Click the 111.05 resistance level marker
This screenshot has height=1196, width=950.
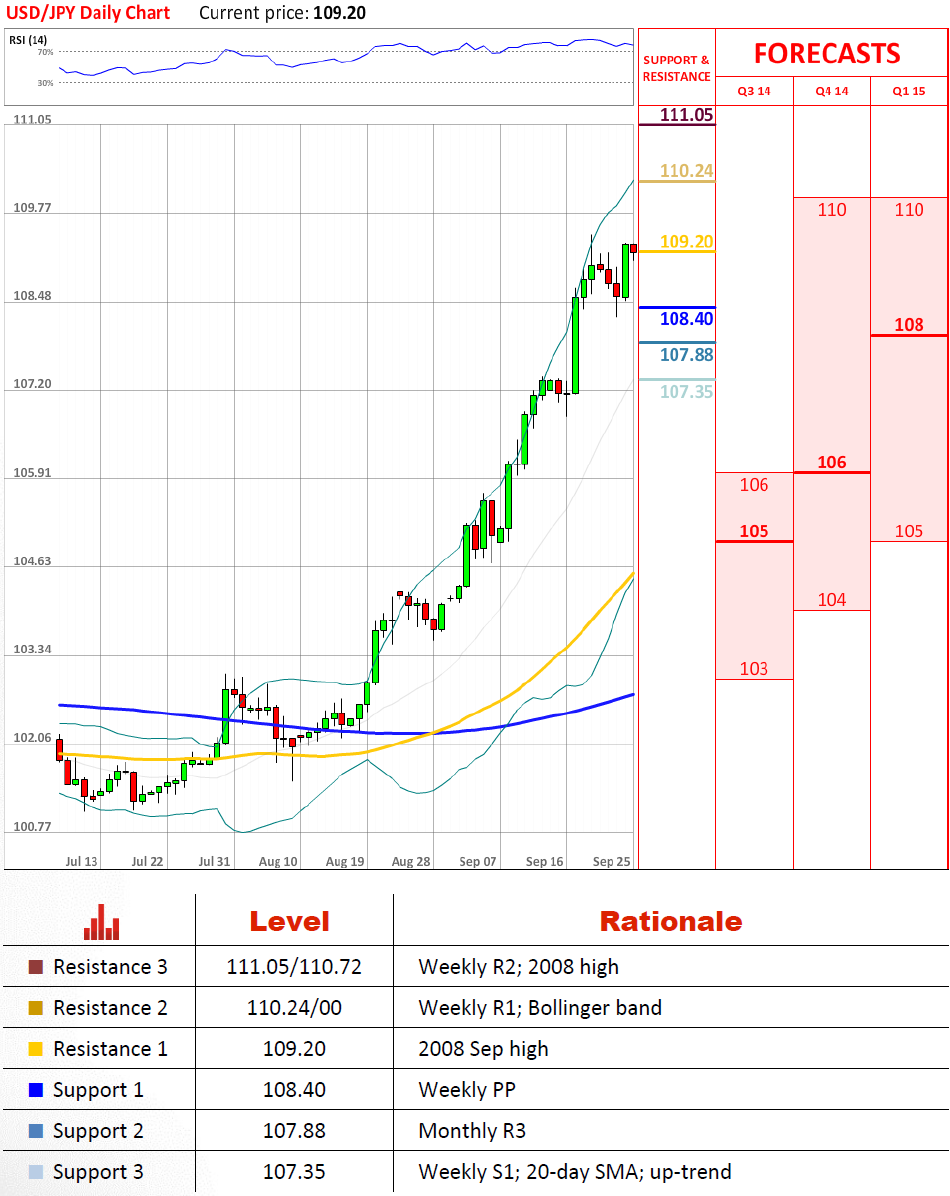pyautogui.click(x=686, y=115)
